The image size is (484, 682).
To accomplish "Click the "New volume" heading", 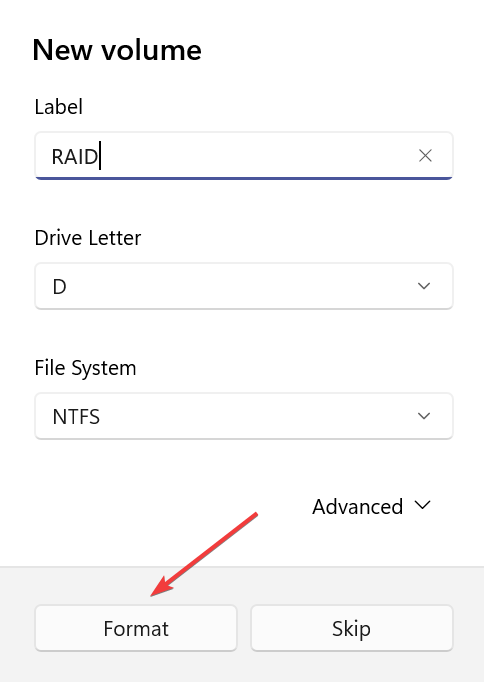I will pos(117,50).
